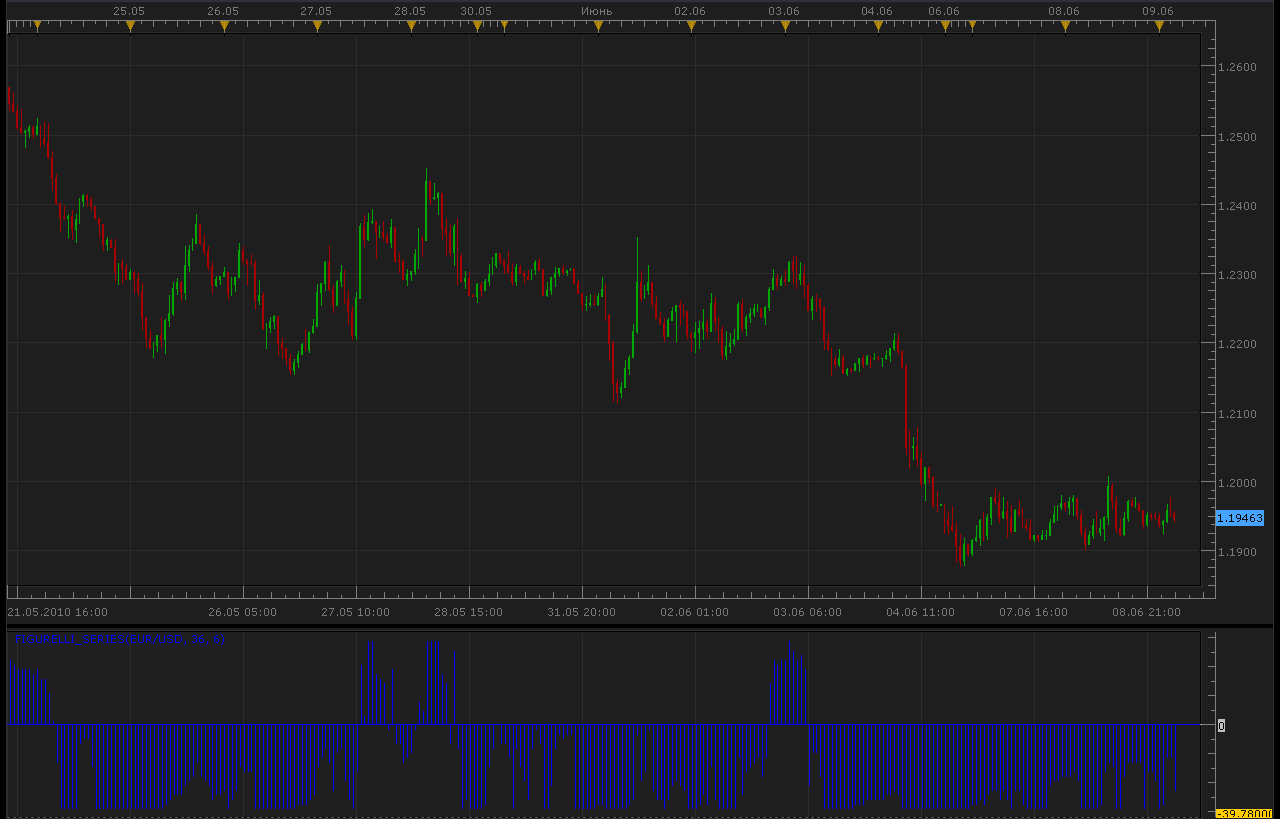Click the yellow marker under Июнь
Screen dimensions: 1280x819
coord(598,27)
